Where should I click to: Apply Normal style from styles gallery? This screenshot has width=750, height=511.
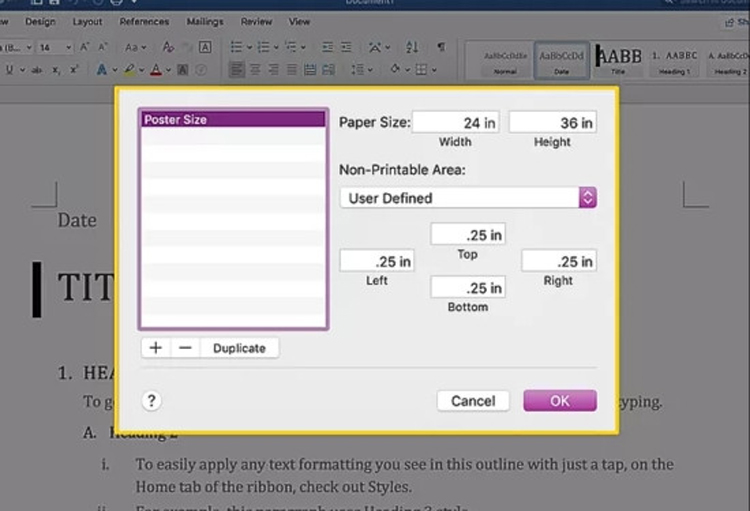(x=505, y=62)
